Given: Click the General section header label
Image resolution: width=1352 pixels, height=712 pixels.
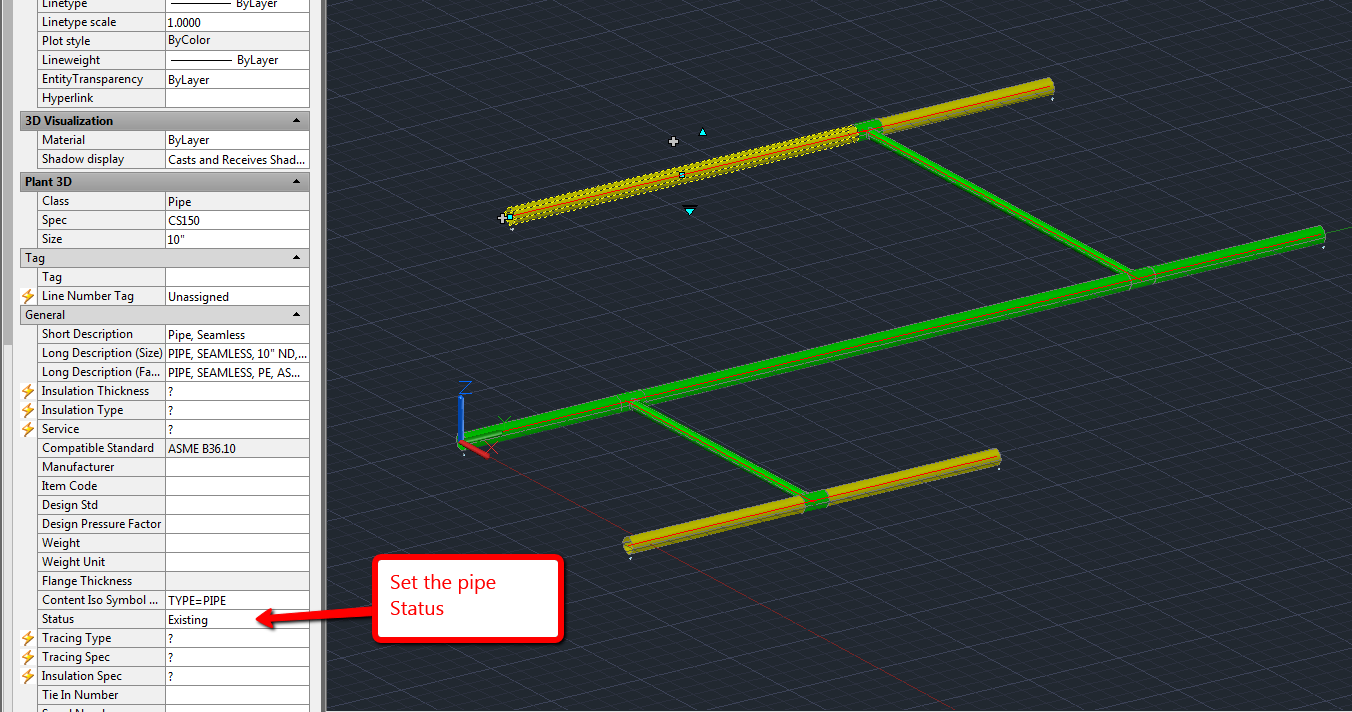Looking at the screenshot, I should pyautogui.click(x=45, y=315).
